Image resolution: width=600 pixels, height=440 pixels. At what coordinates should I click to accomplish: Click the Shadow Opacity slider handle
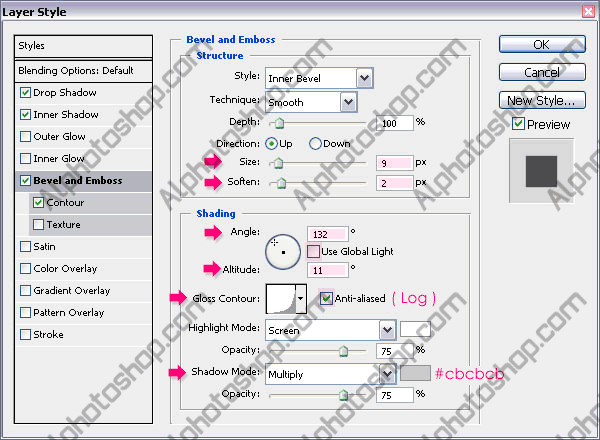(x=344, y=395)
